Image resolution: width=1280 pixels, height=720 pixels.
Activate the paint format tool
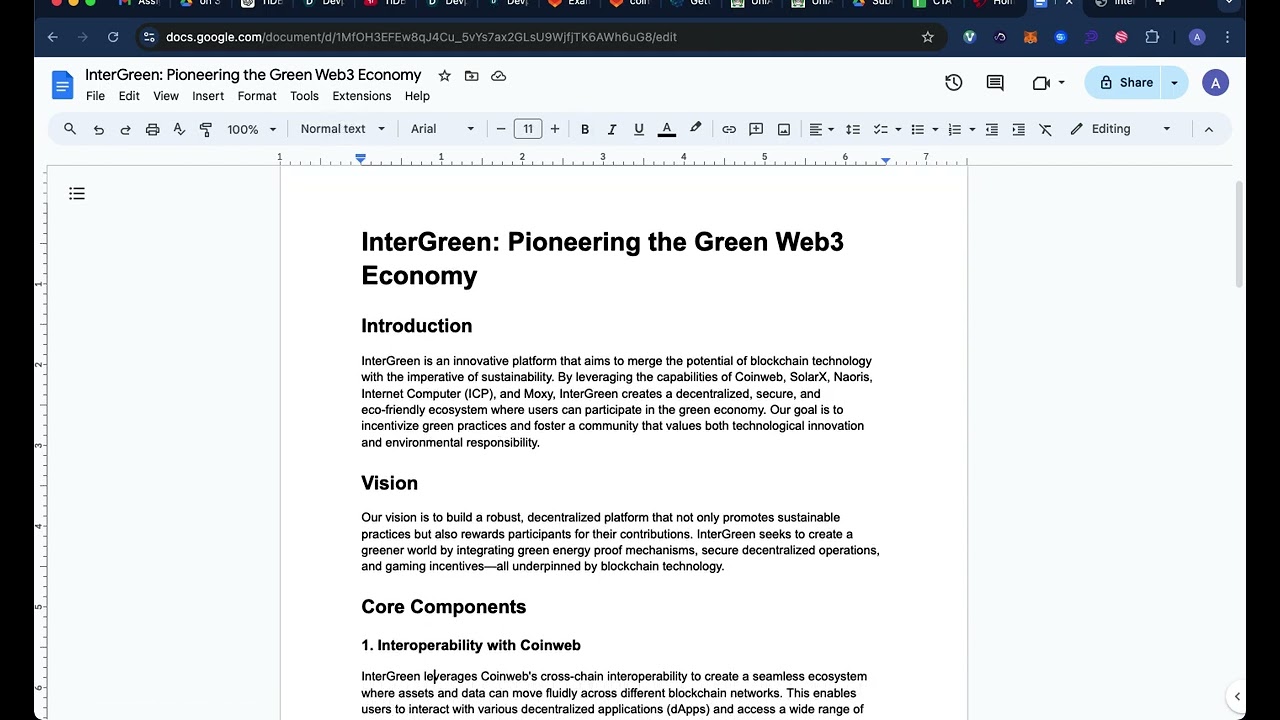click(x=206, y=129)
